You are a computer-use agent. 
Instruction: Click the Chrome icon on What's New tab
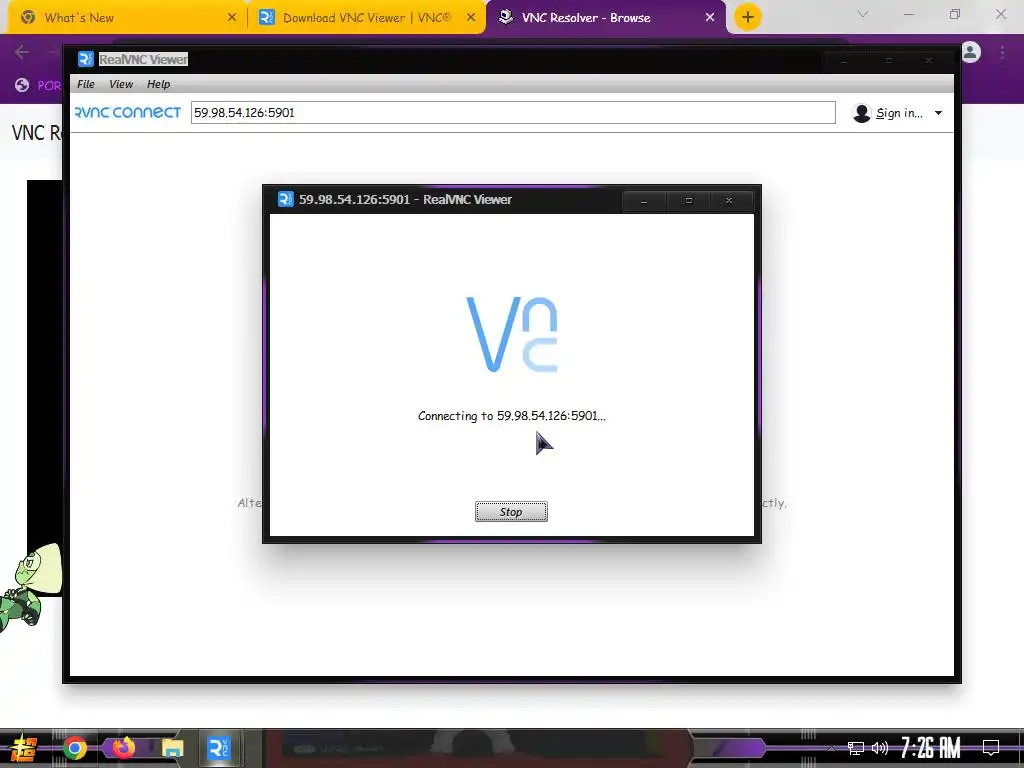[28, 18]
